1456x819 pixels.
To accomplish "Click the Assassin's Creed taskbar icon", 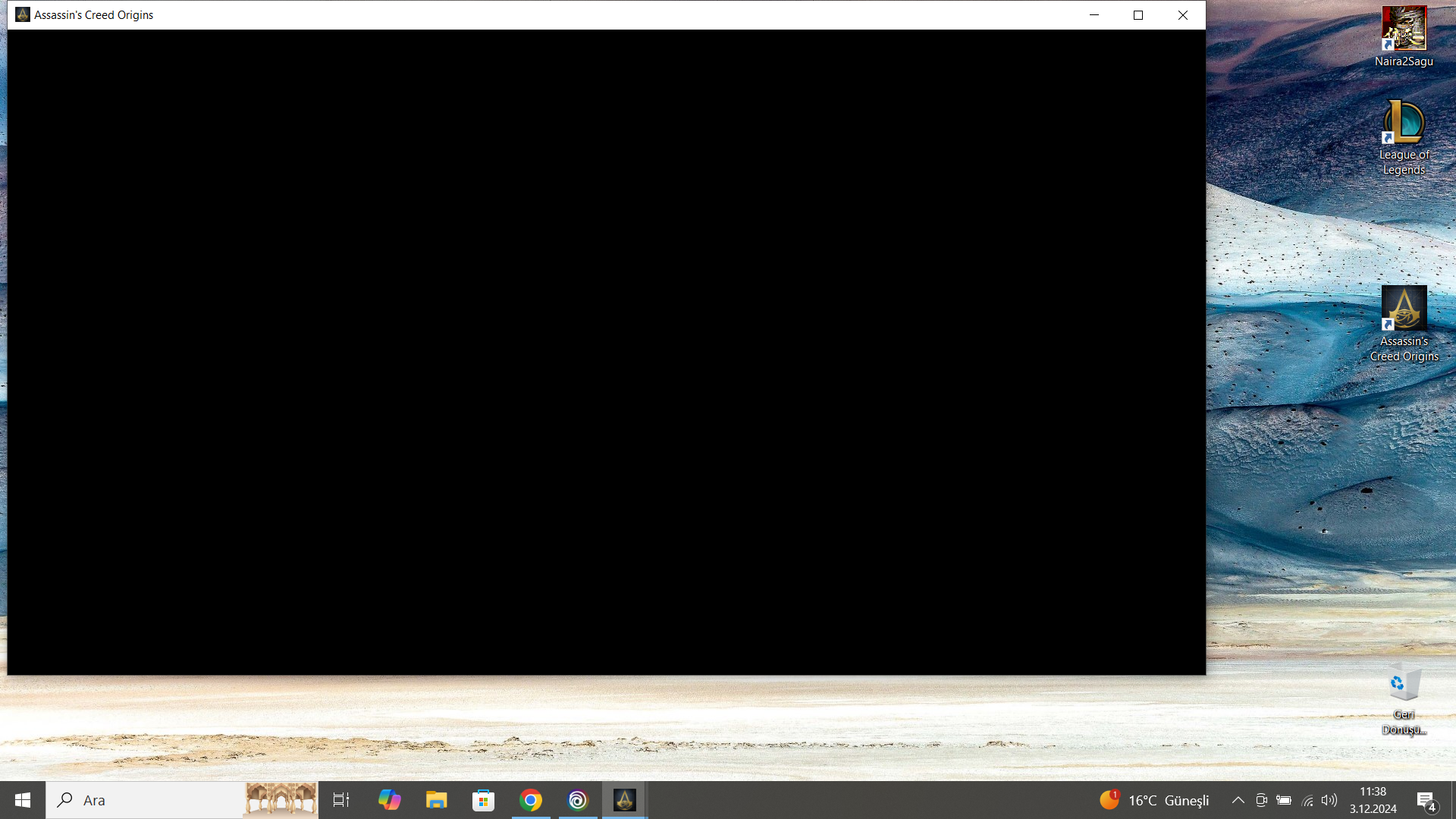I will tap(625, 800).
